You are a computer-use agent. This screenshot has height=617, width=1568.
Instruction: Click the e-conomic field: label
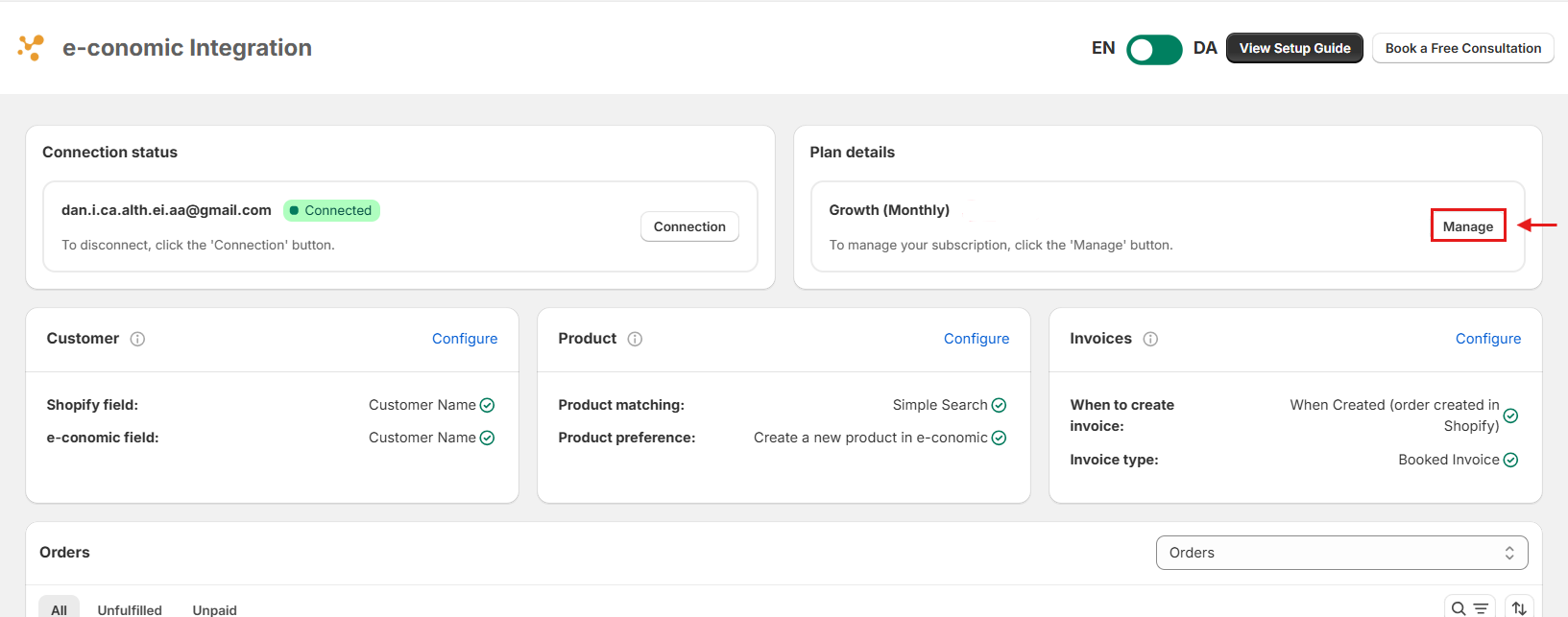click(x=103, y=438)
